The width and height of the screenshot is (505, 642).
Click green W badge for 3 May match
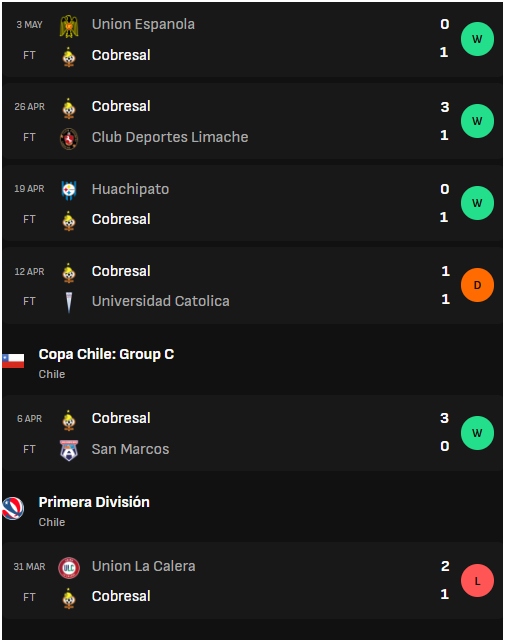477,39
